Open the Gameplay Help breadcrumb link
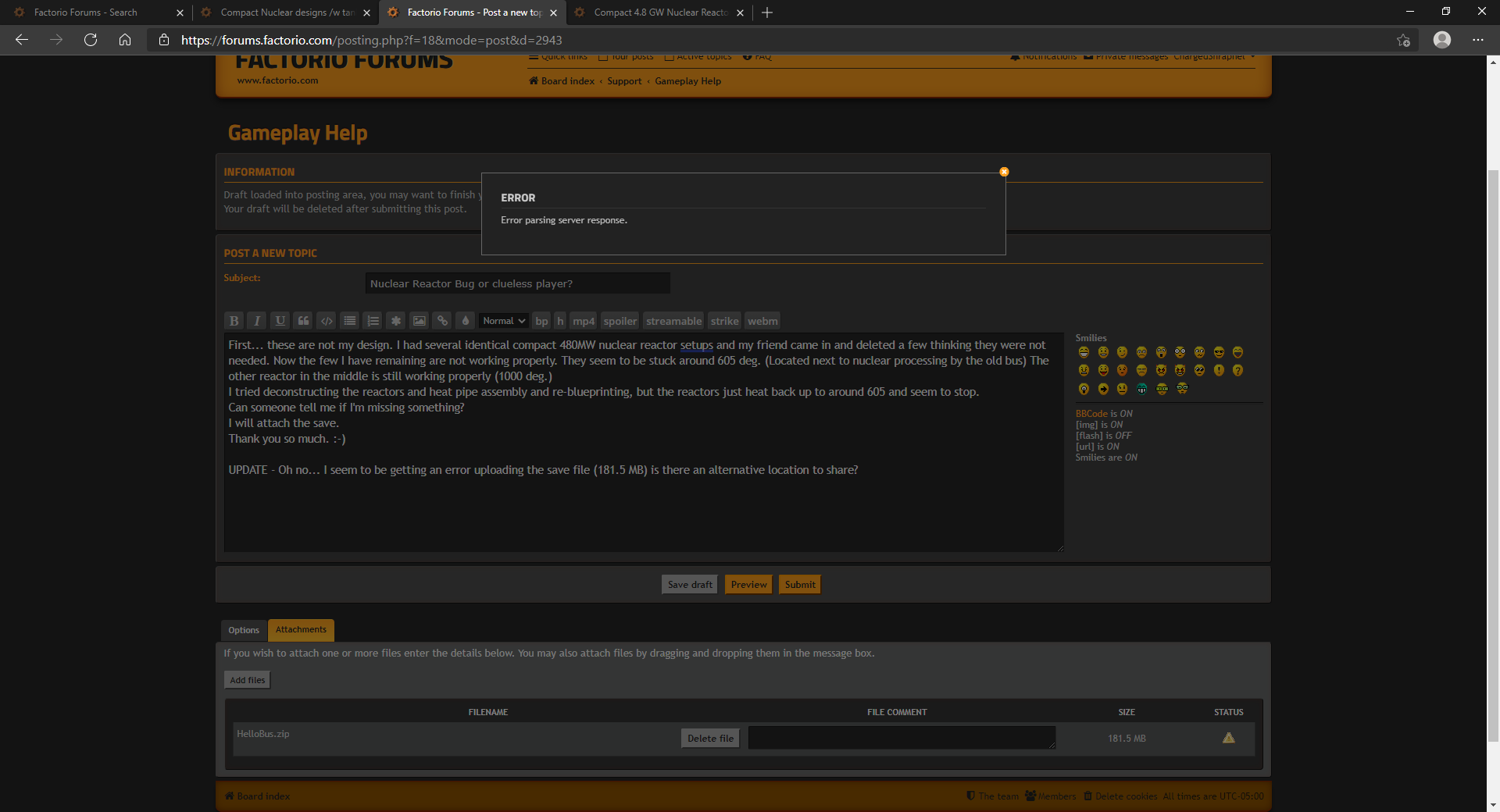 tap(687, 81)
